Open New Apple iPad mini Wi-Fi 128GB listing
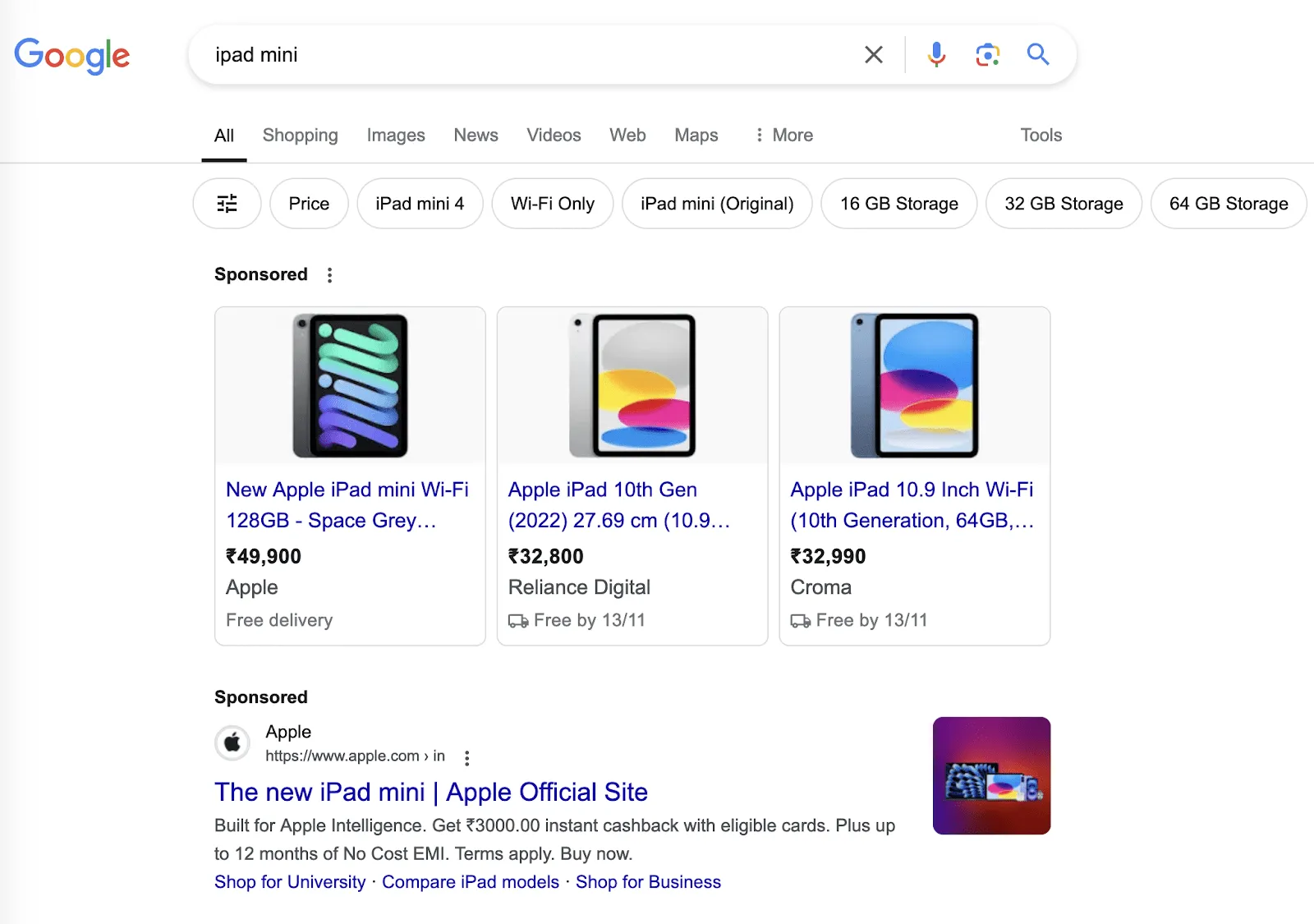 (347, 505)
